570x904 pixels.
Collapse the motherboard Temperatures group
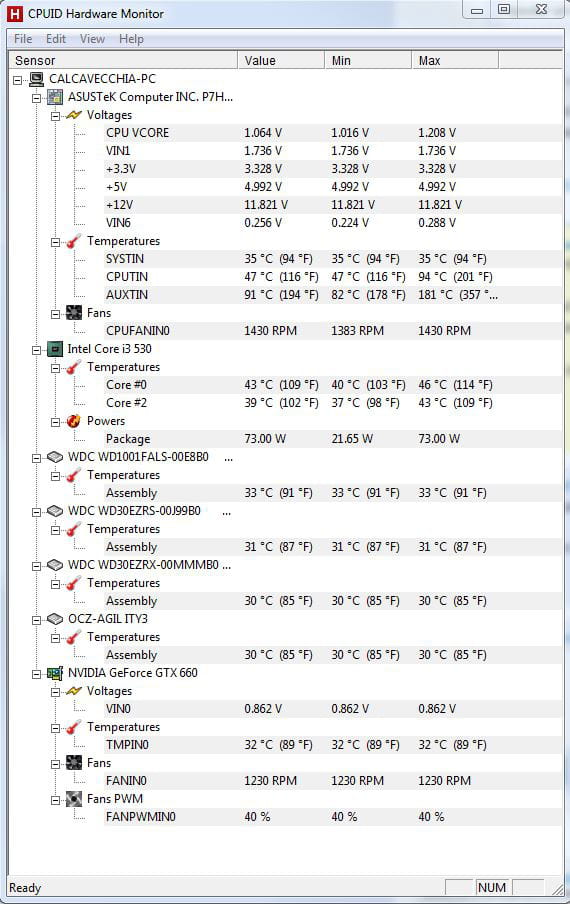(x=56, y=242)
